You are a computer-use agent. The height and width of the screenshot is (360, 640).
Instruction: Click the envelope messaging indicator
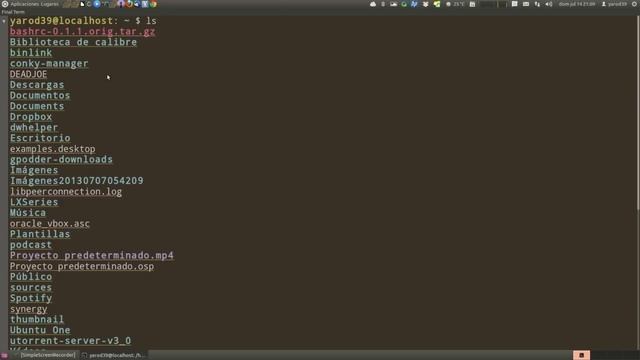(x=526, y=4)
